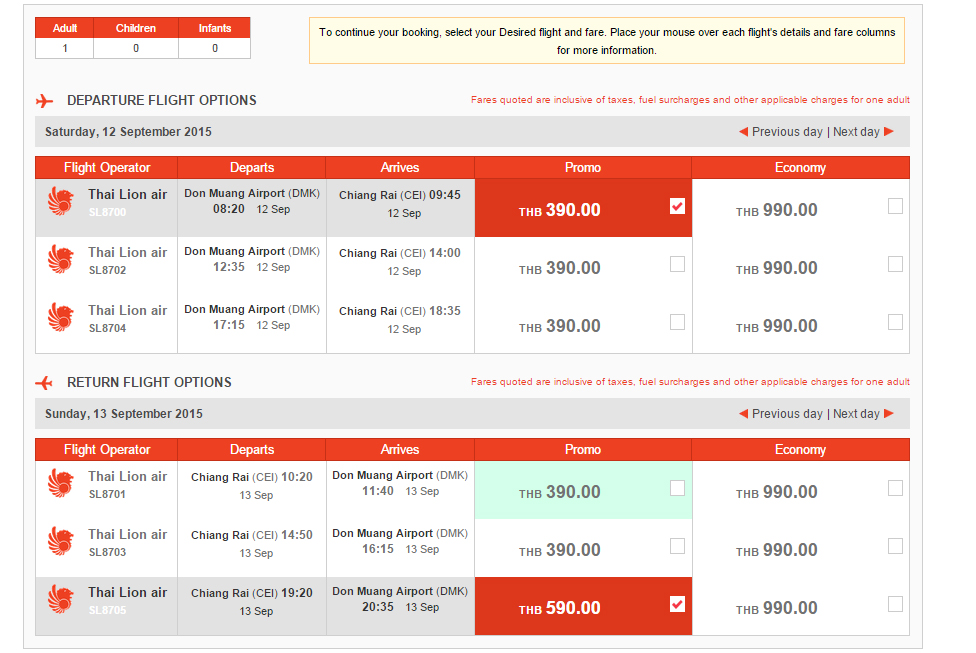Screen dimensions: 976x653
Task: Click flight number SL8702
Action: (107, 270)
